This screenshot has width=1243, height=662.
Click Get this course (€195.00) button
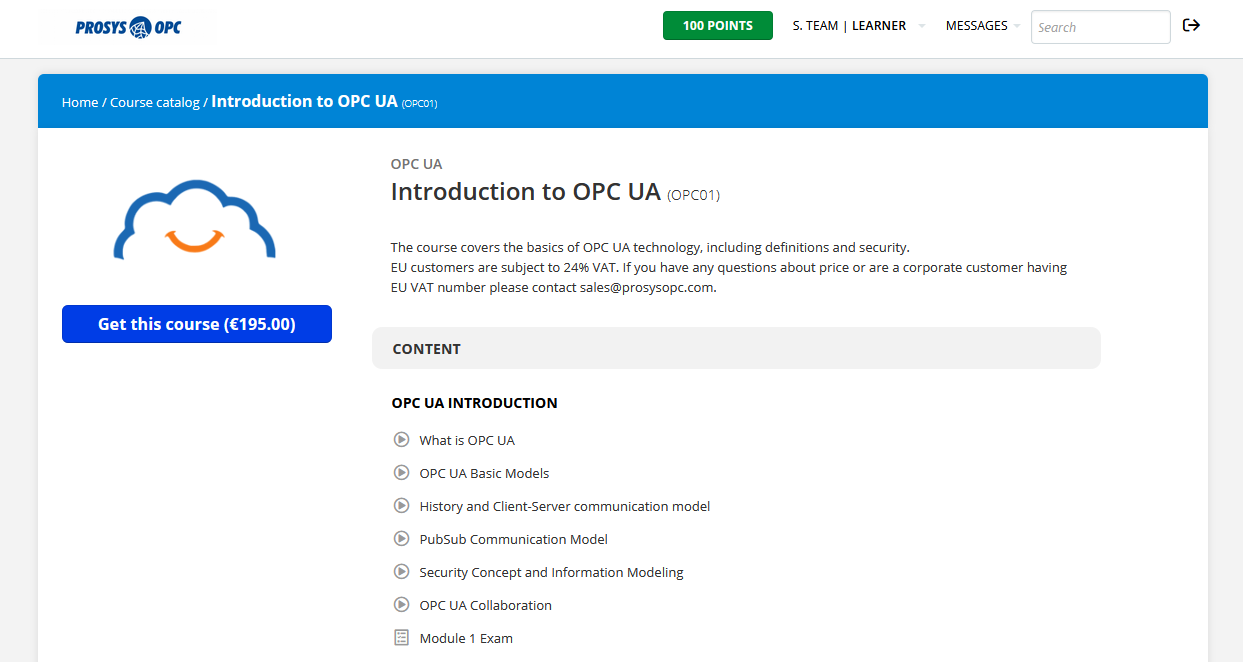click(197, 324)
